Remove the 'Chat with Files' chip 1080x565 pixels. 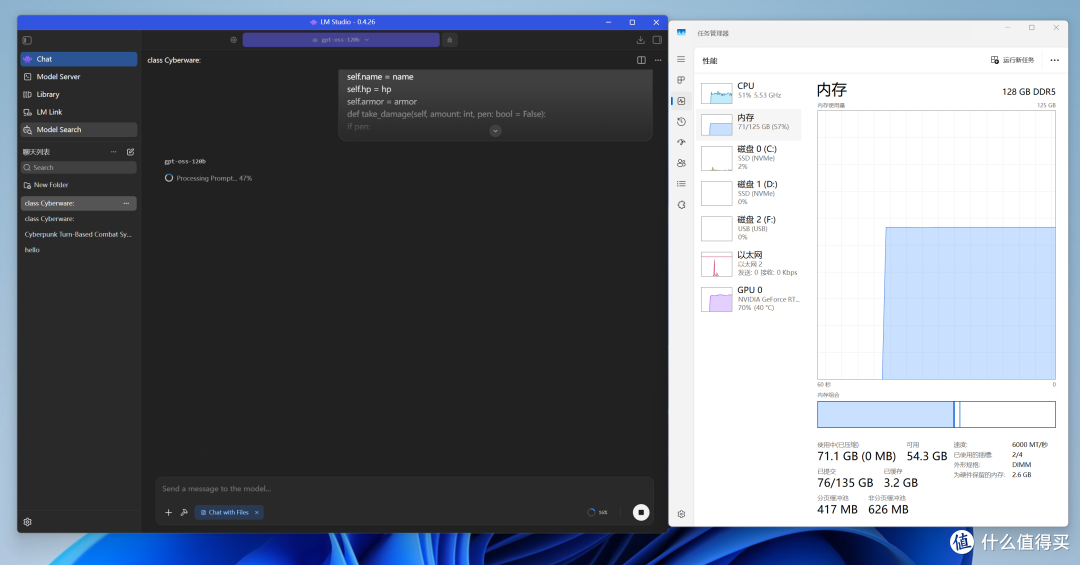click(257, 512)
